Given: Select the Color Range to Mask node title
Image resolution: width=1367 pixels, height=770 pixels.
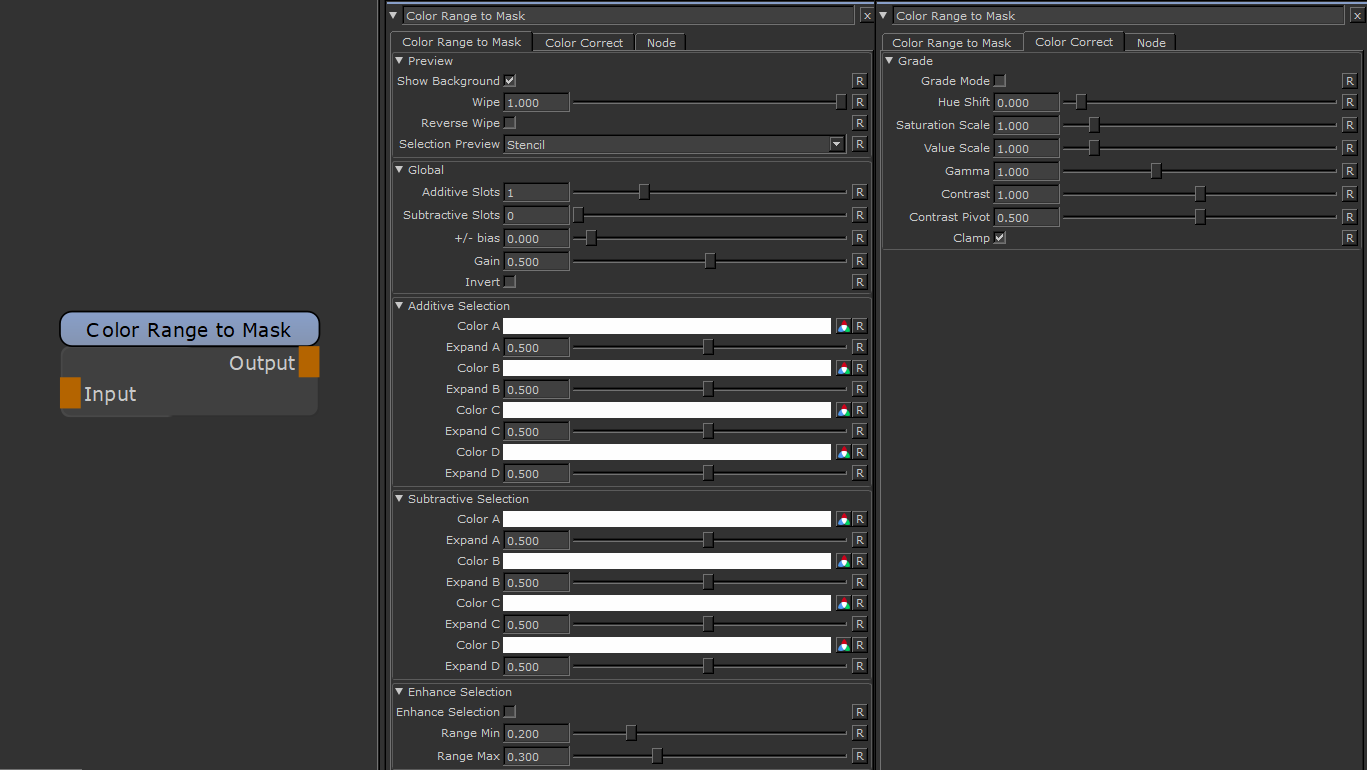Looking at the screenshot, I should click(x=189, y=330).
